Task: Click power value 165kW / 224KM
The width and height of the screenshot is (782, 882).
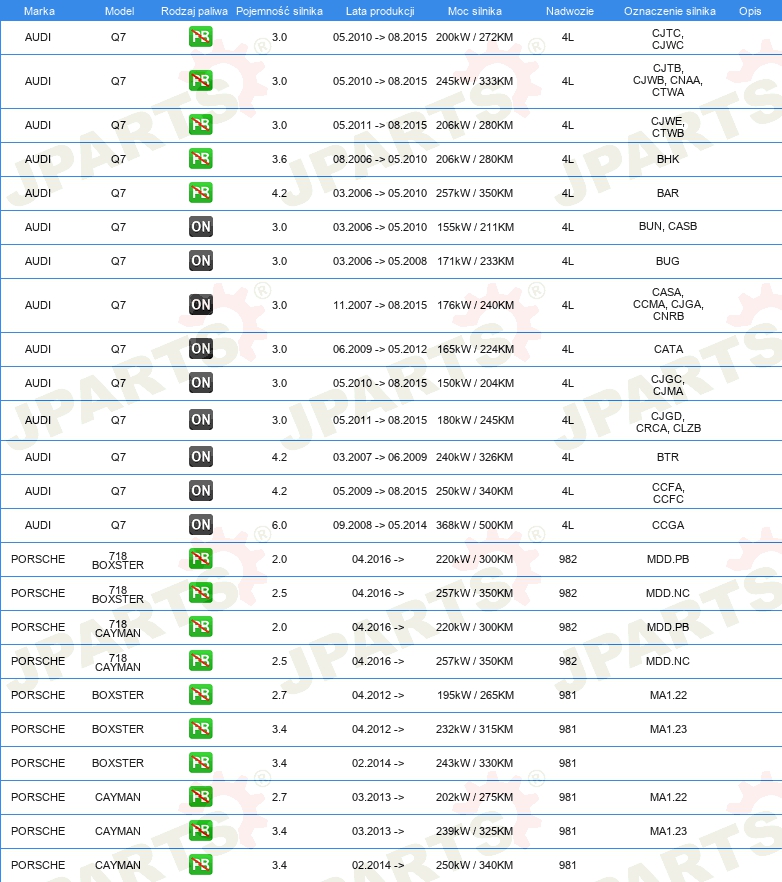Action: [475, 349]
